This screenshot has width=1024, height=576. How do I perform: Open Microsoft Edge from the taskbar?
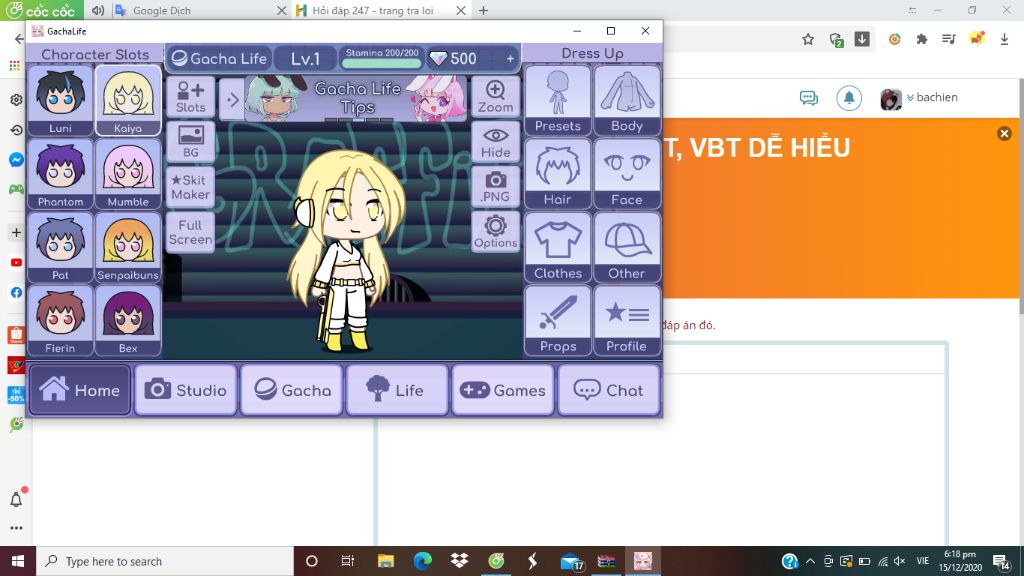(423, 561)
